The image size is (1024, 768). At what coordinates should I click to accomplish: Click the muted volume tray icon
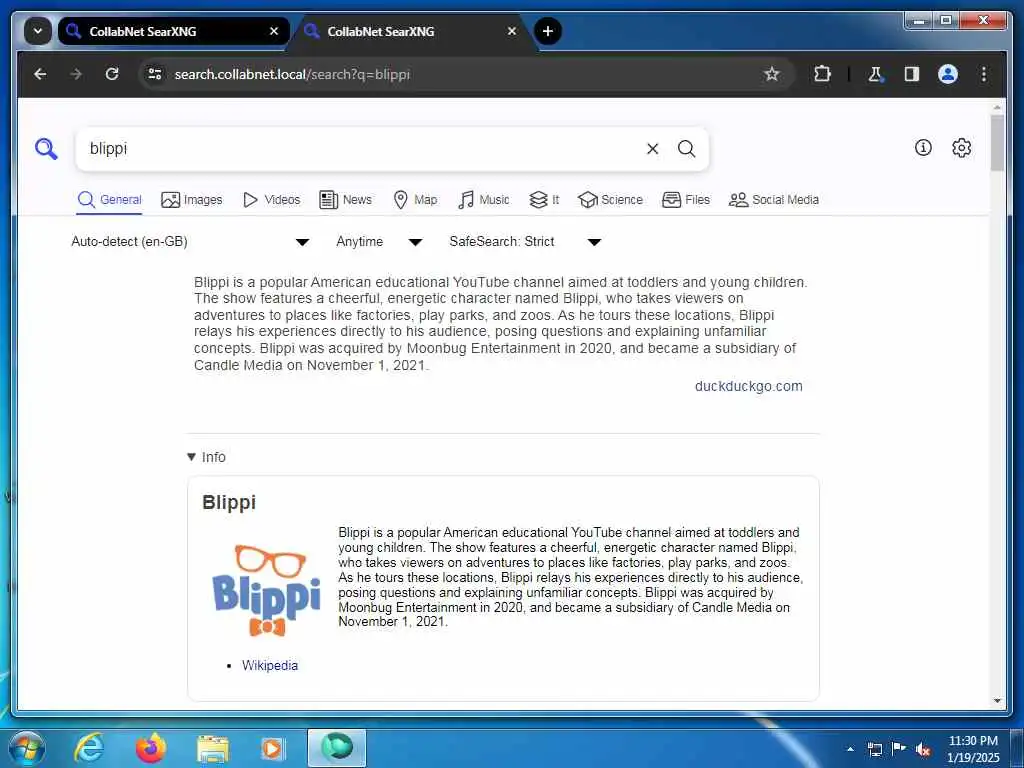pos(923,750)
